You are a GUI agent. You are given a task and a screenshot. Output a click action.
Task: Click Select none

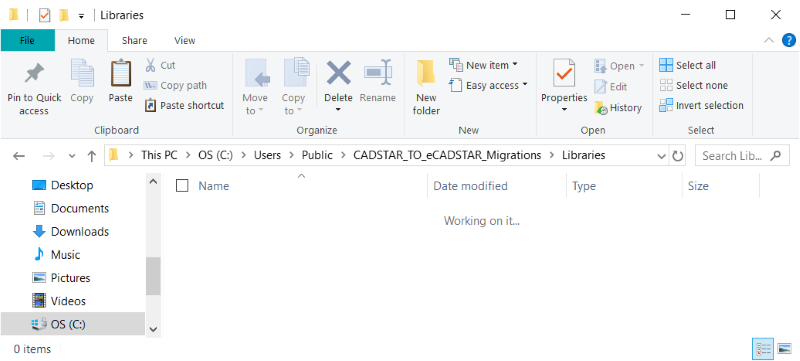click(x=693, y=85)
